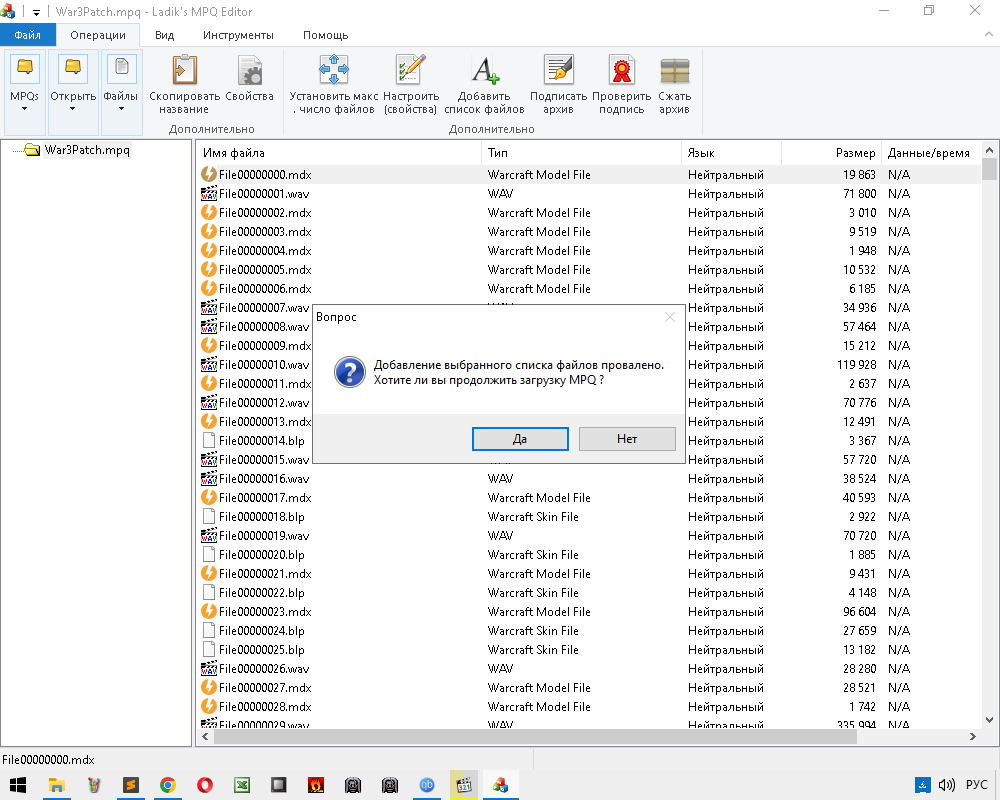Open the Windows Start menu

click(x=18, y=785)
